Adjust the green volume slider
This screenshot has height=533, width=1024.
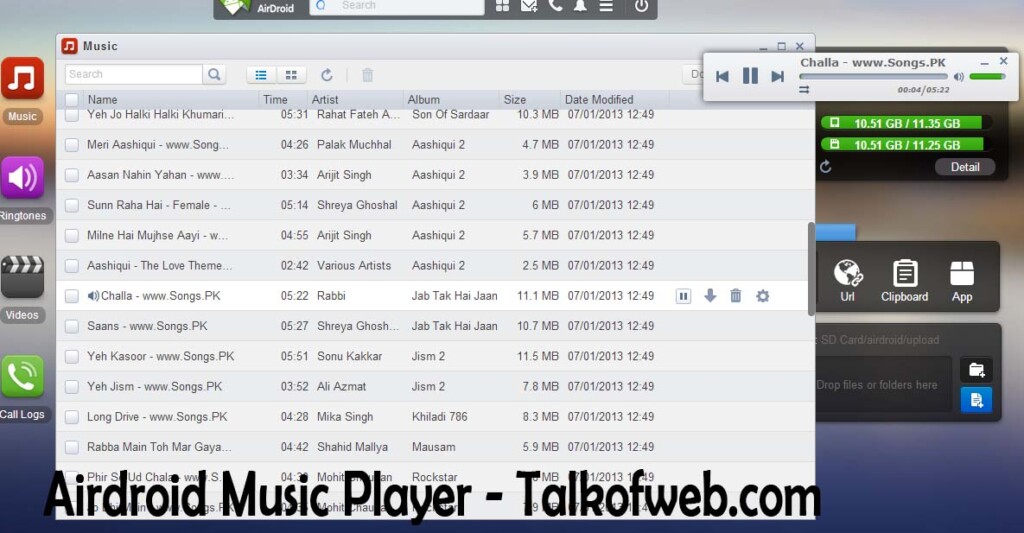pos(987,76)
